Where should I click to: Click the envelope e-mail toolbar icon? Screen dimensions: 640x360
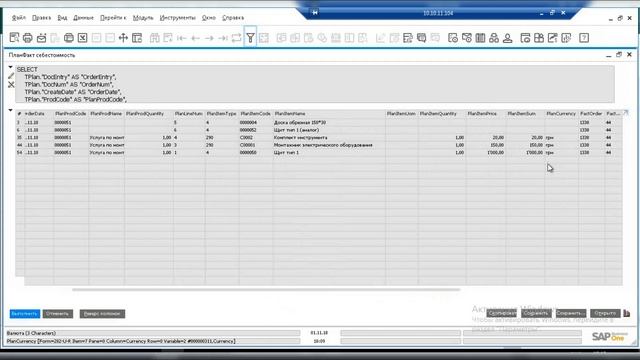click(41, 38)
